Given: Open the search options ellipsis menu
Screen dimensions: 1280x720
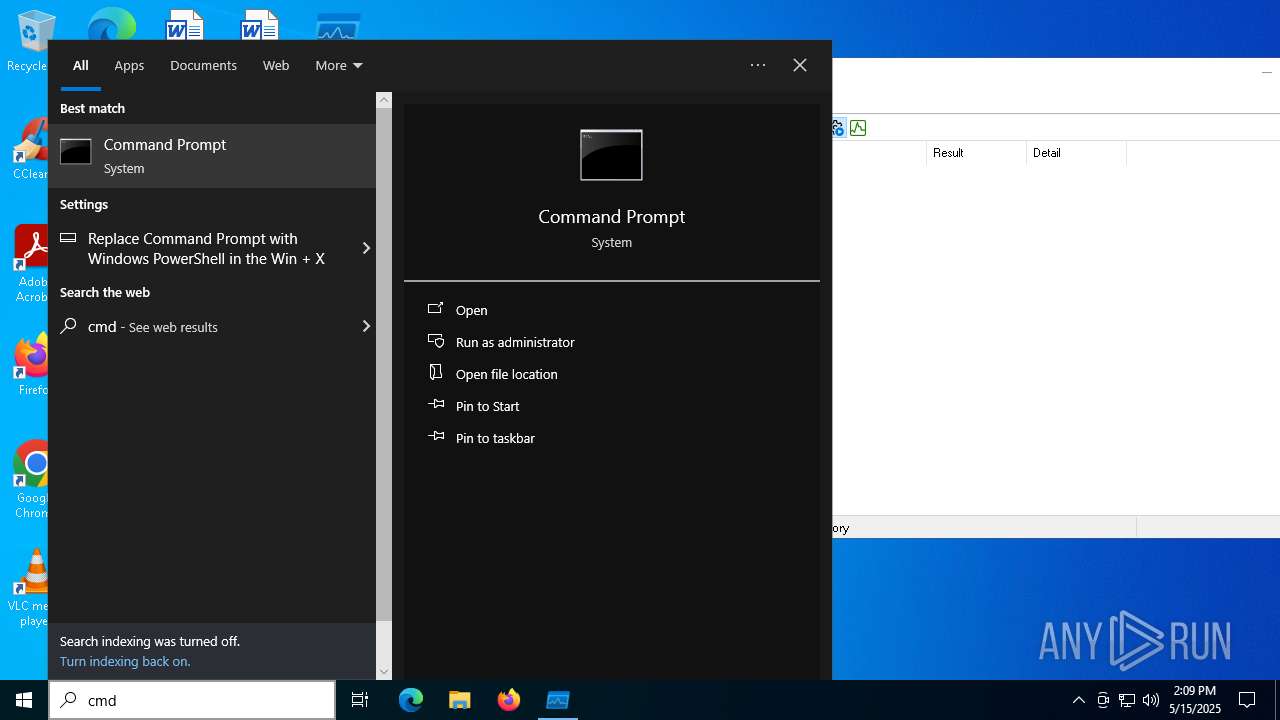Looking at the screenshot, I should click(x=758, y=65).
